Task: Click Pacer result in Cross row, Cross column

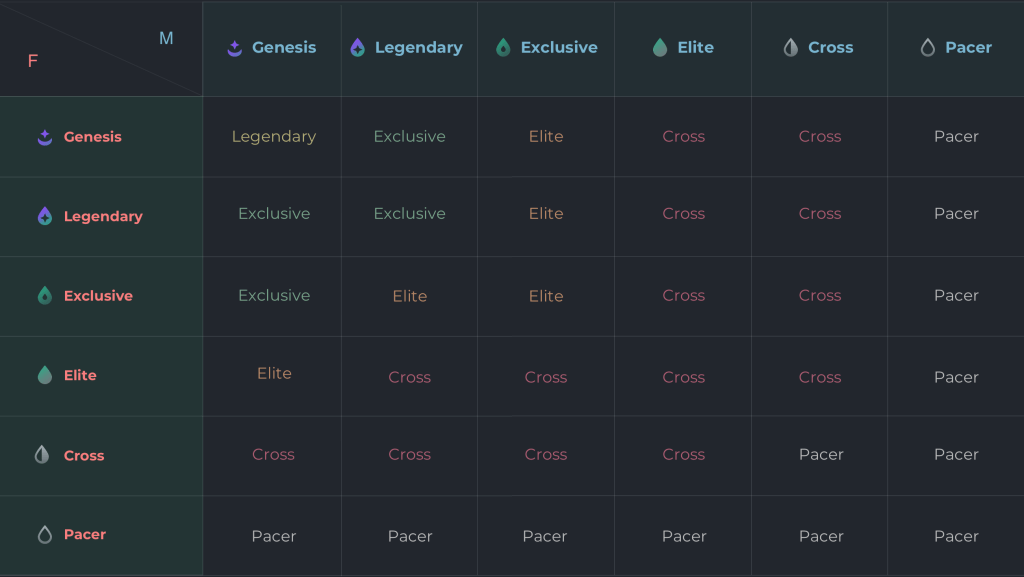Action: (821, 454)
